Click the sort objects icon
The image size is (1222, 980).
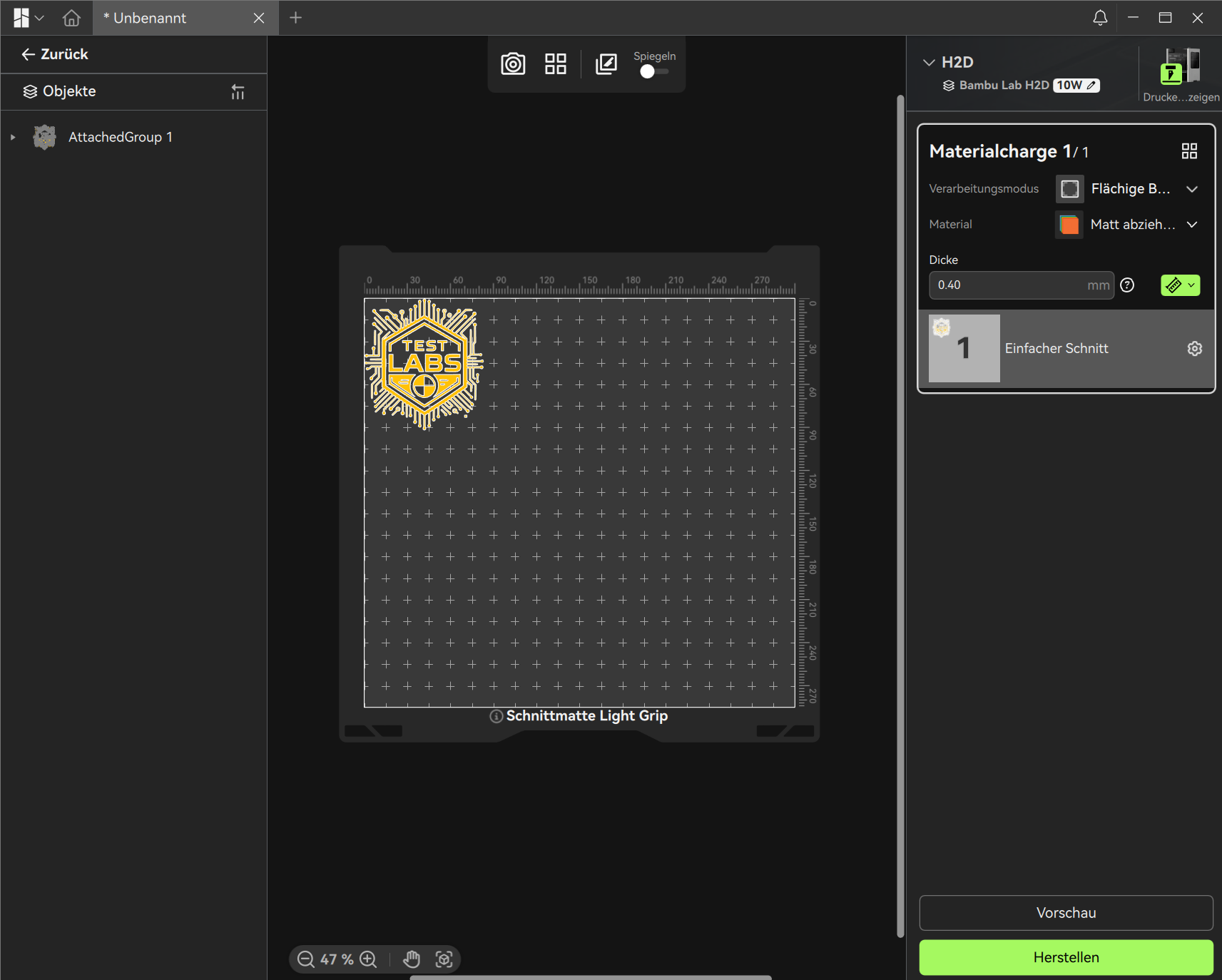(238, 92)
